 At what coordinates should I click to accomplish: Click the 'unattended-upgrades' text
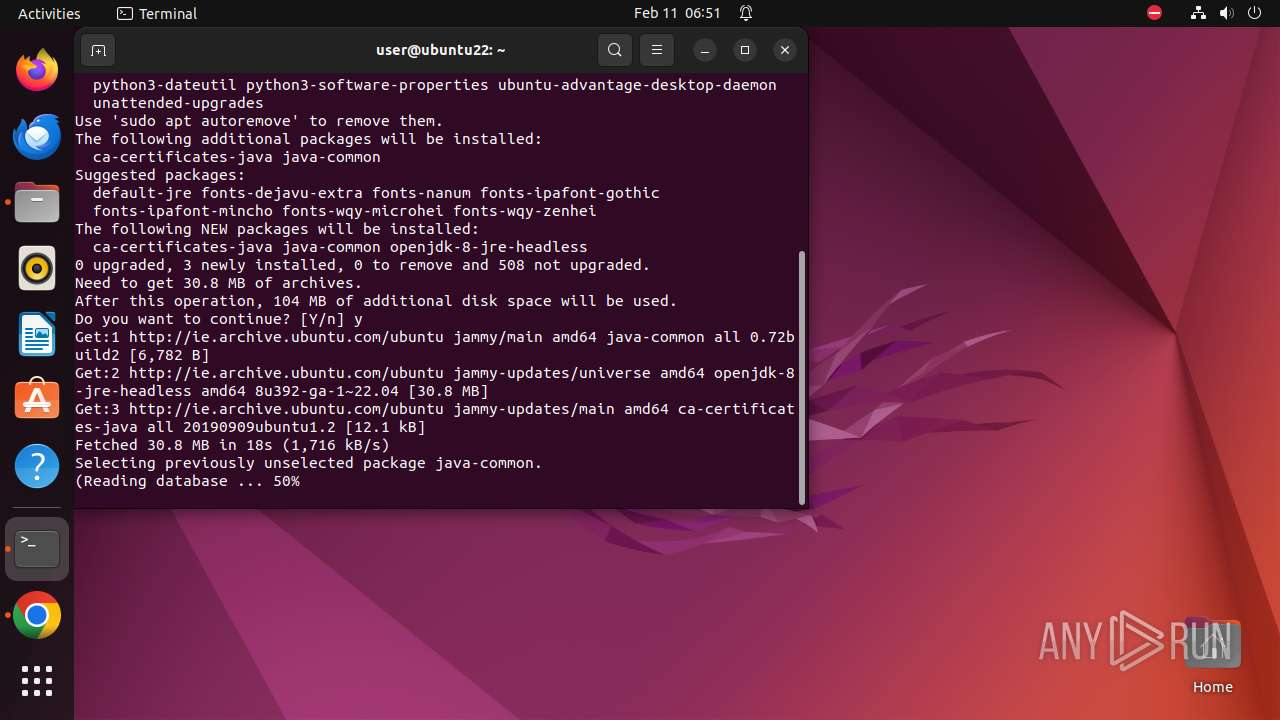coord(178,103)
